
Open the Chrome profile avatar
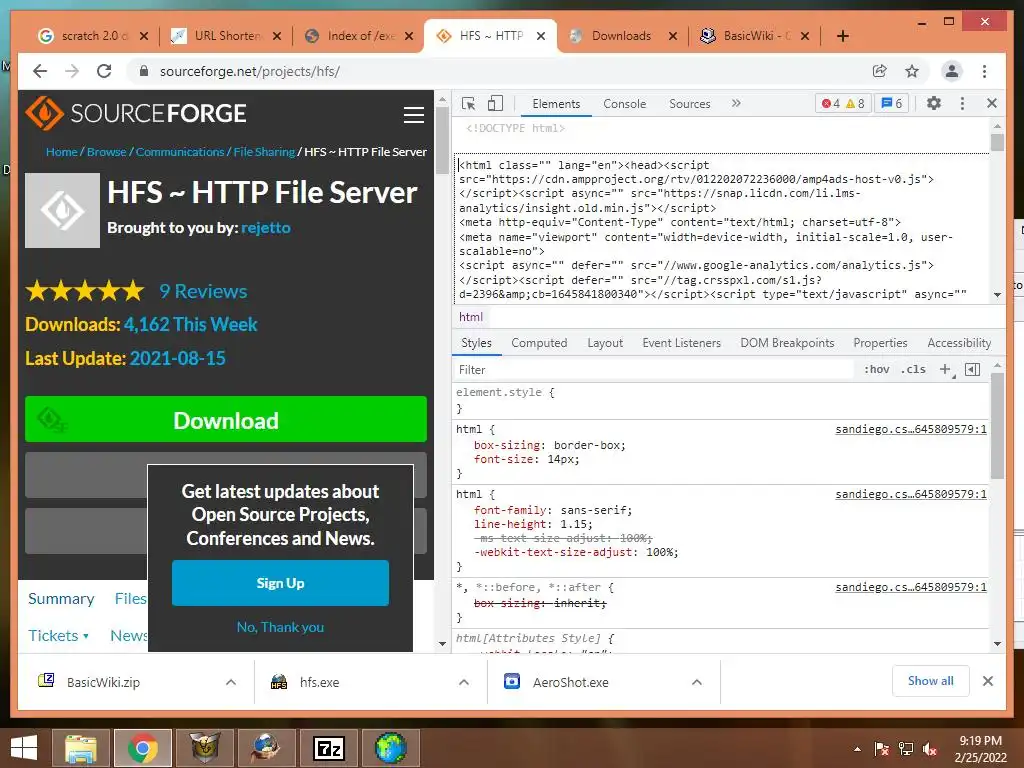click(952, 71)
